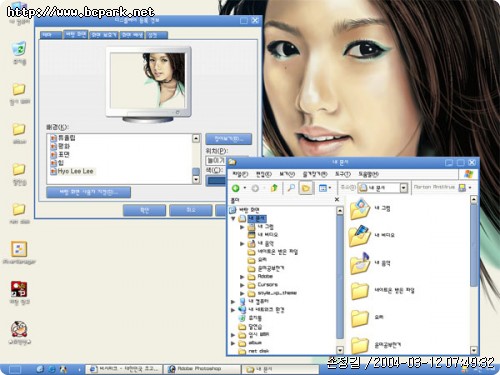Open the Help (H) menu in Explorer
The width and height of the screenshot is (500, 375).
[x=368, y=174]
